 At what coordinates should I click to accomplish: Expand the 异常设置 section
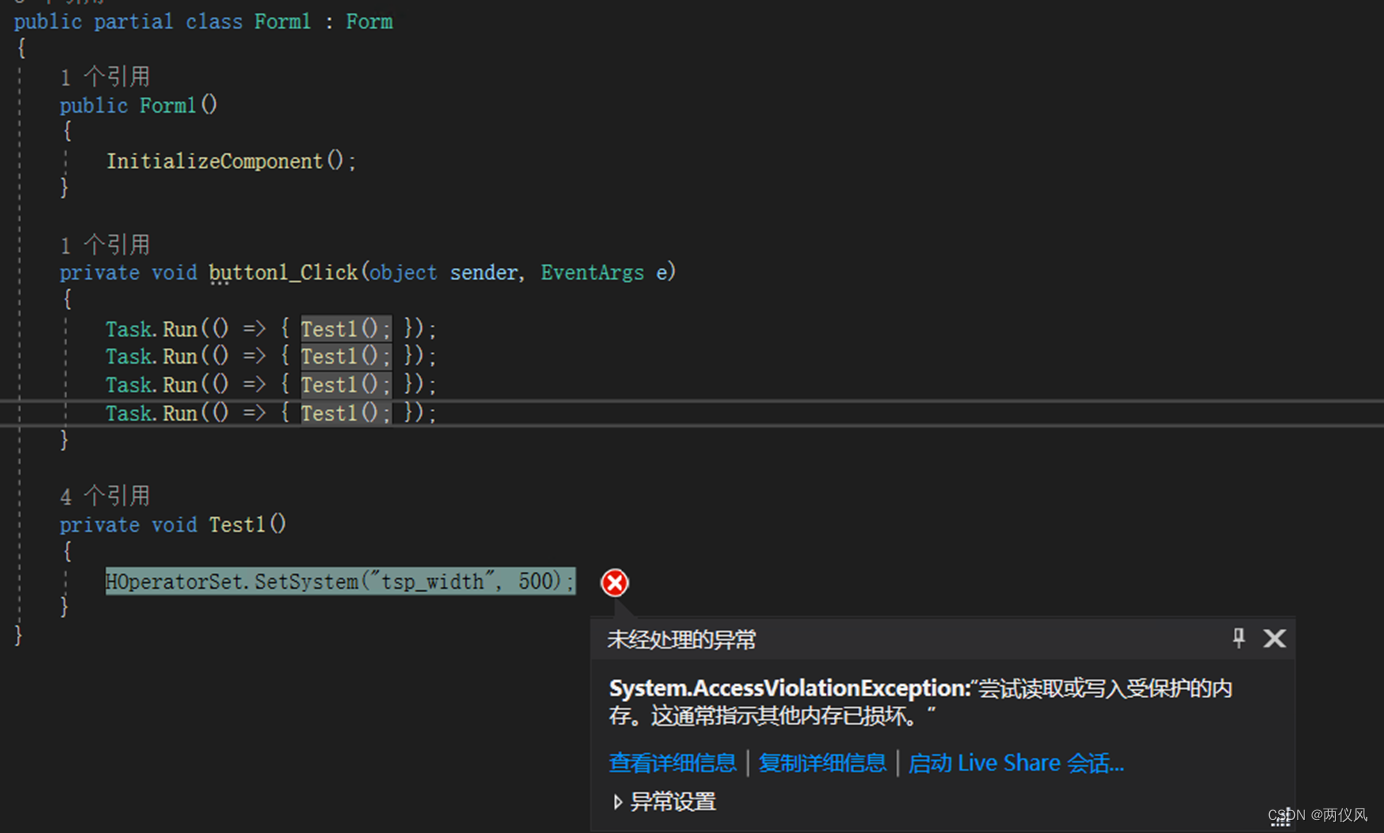pos(665,802)
